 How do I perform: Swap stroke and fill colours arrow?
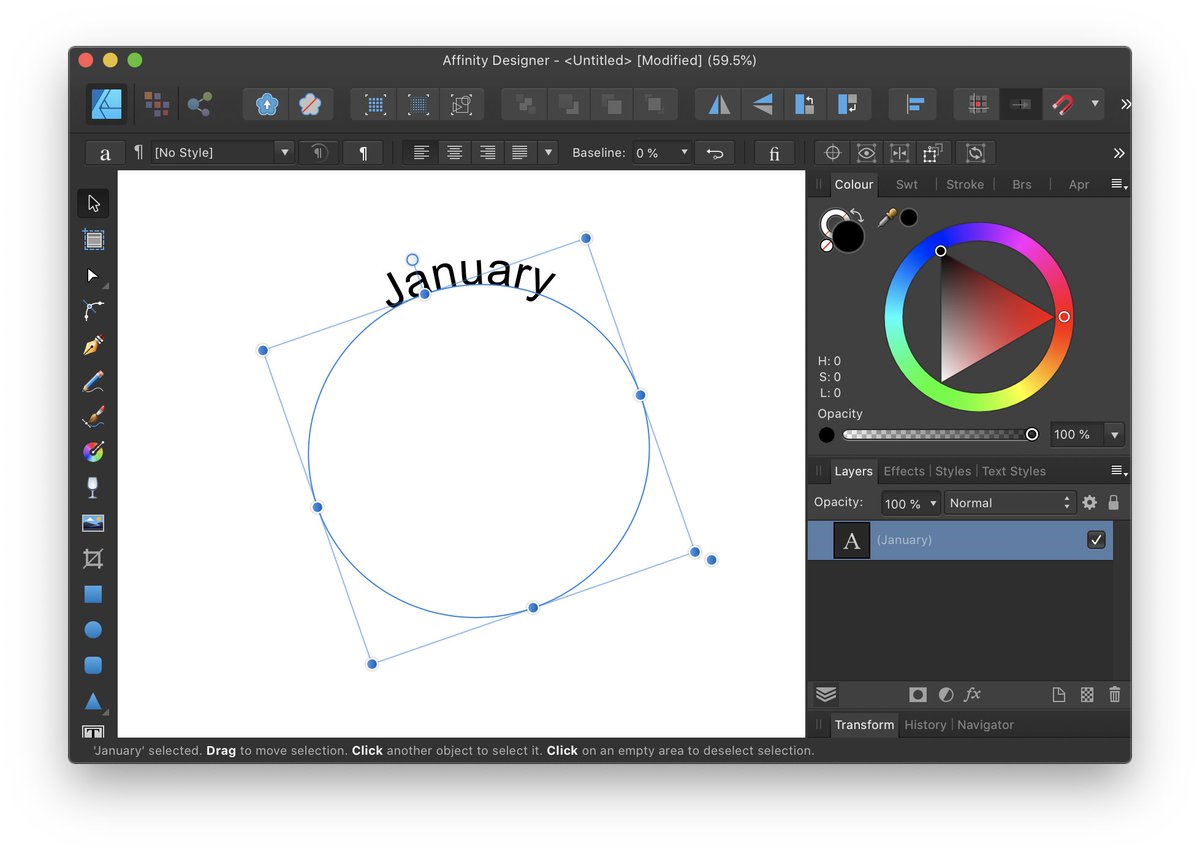click(858, 215)
